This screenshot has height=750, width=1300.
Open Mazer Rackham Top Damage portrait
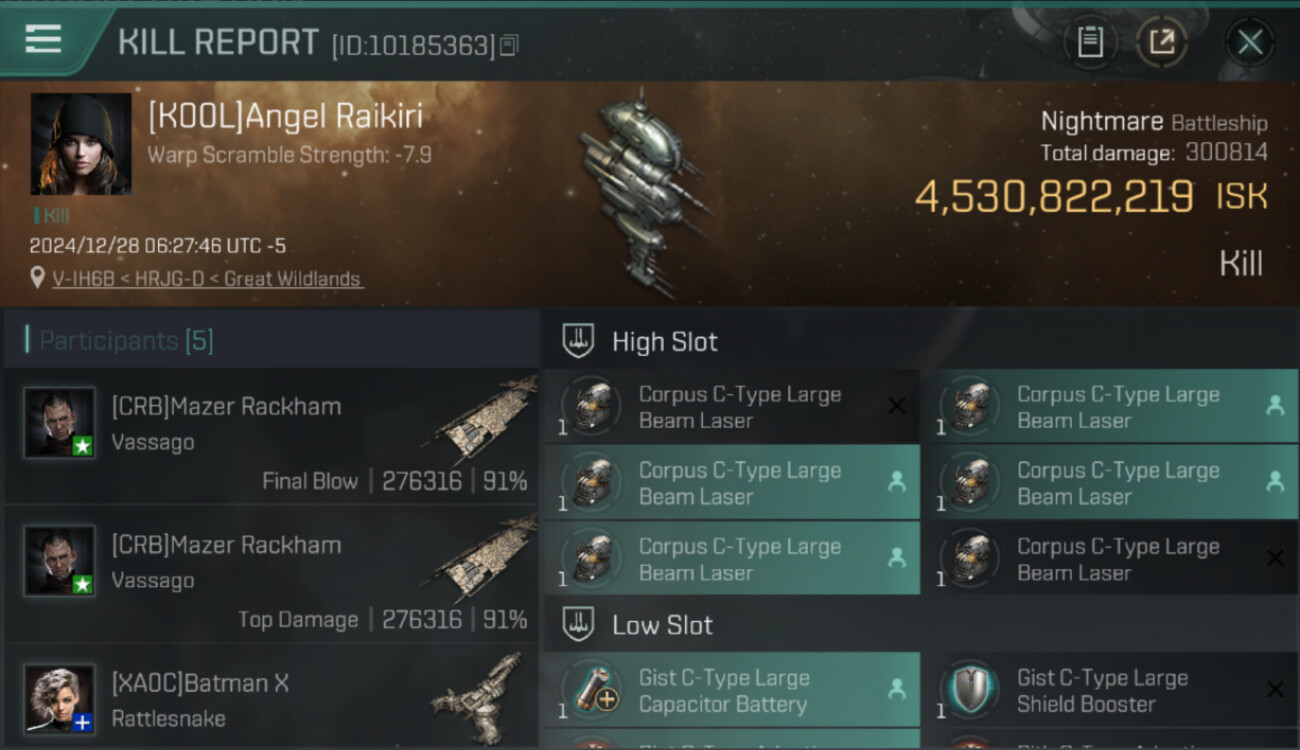(60, 561)
